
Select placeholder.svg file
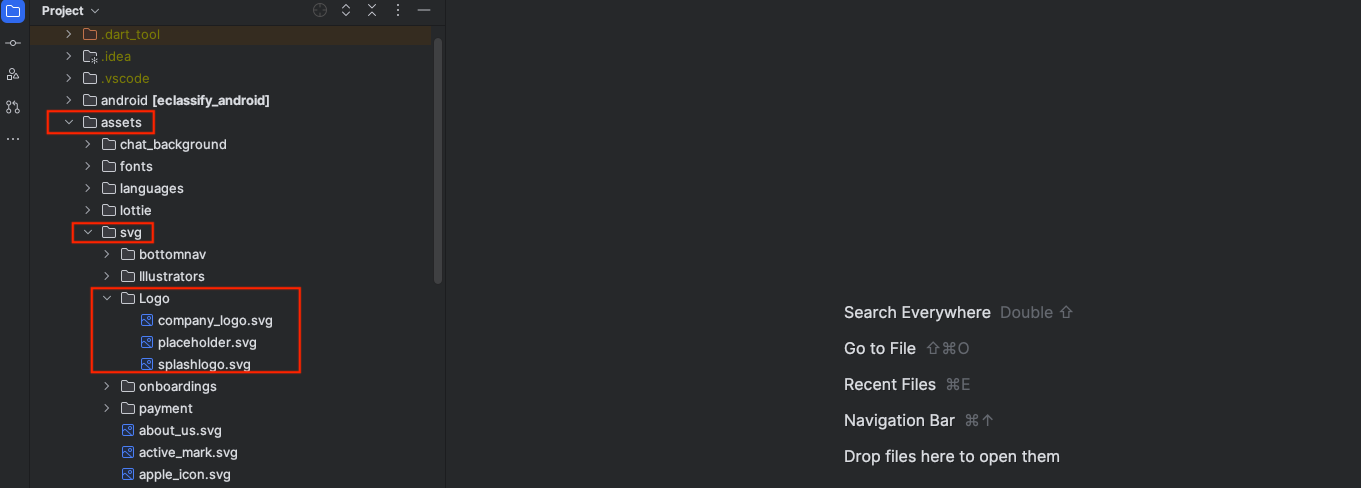click(207, 342)
